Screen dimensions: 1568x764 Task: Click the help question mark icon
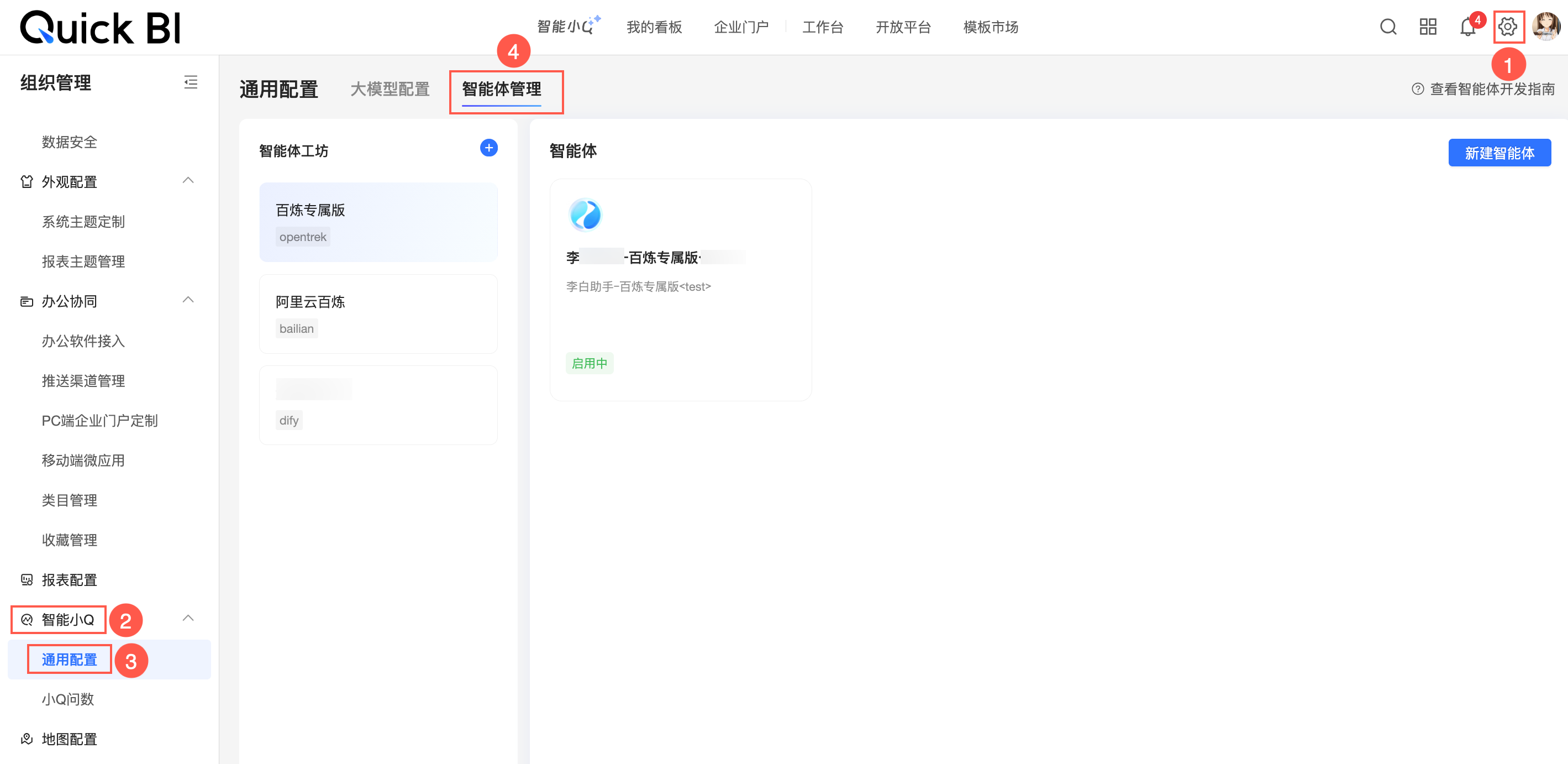coord(1418,89)
